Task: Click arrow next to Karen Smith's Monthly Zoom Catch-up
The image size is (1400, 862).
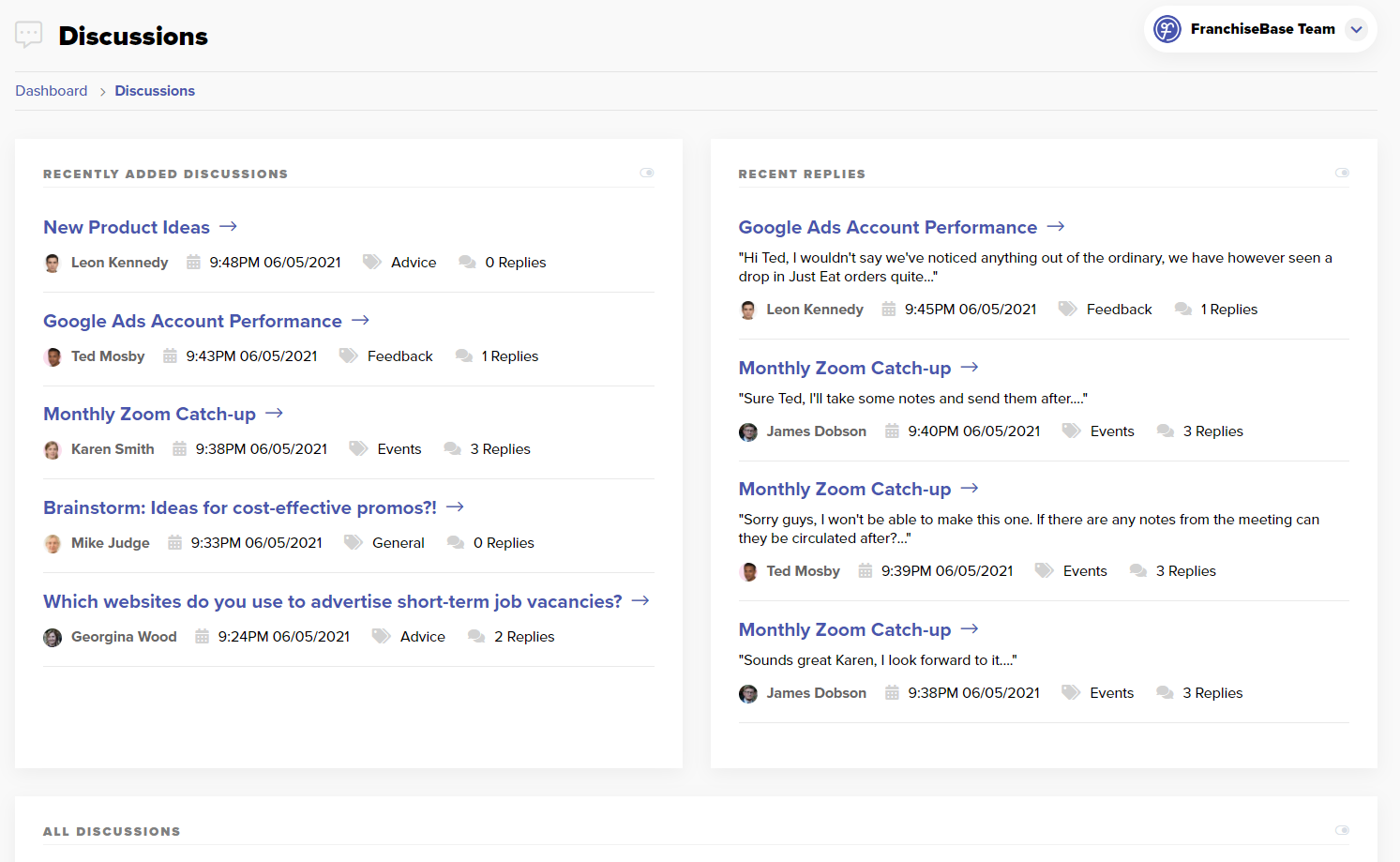Action: [x=274, y=414]
